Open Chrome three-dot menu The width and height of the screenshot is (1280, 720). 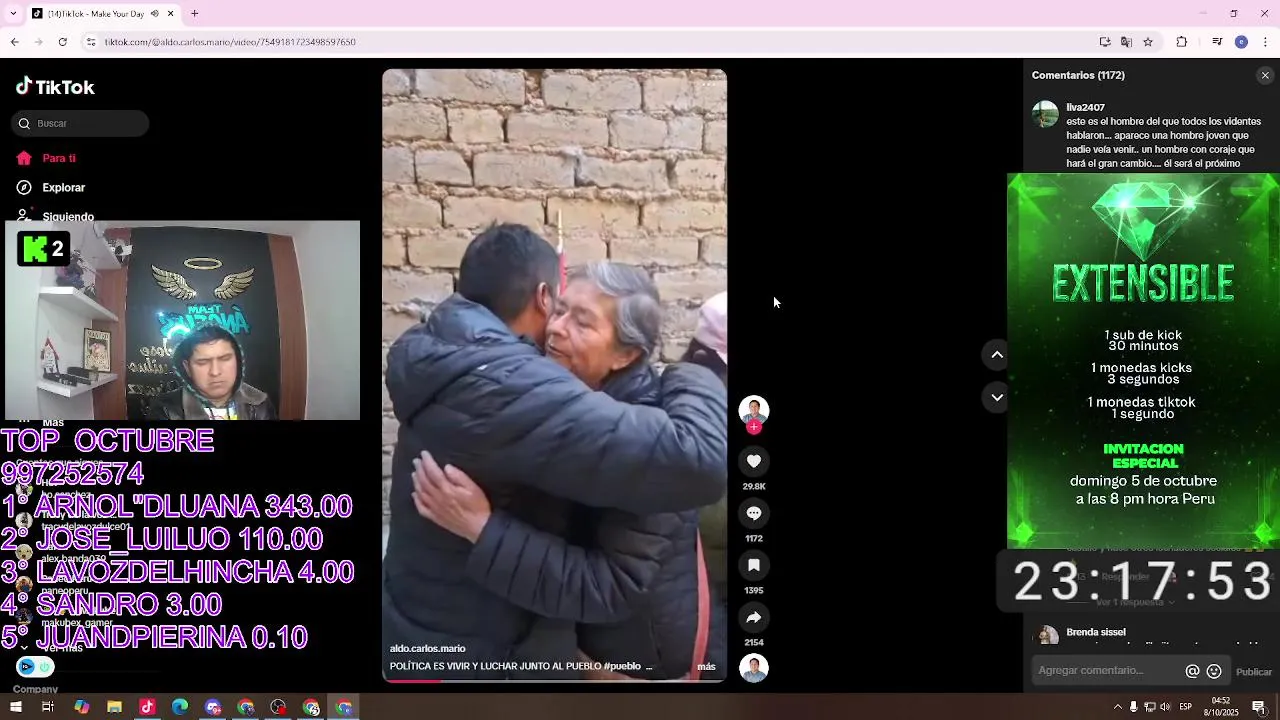(1266, 42)
